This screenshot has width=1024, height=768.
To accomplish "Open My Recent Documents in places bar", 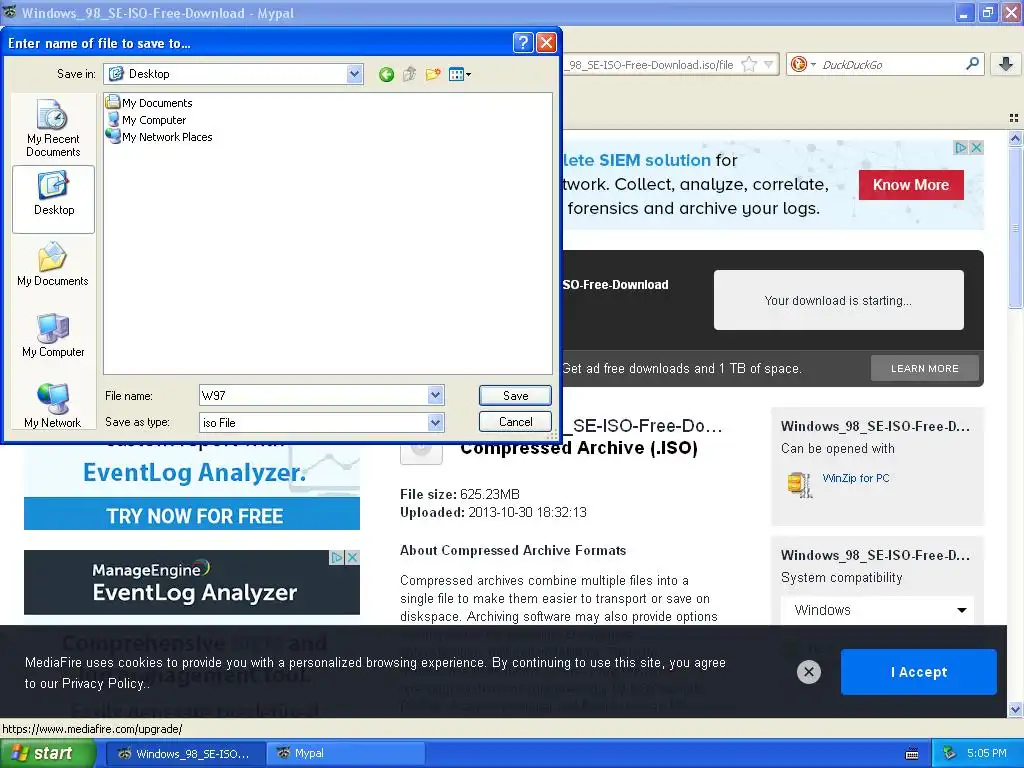I will [x=53, y=129].
